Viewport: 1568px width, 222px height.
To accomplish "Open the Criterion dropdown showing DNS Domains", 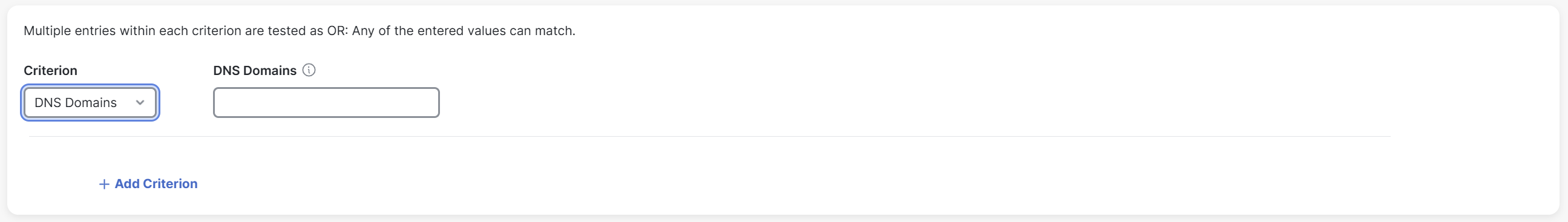I will point(90,102).
